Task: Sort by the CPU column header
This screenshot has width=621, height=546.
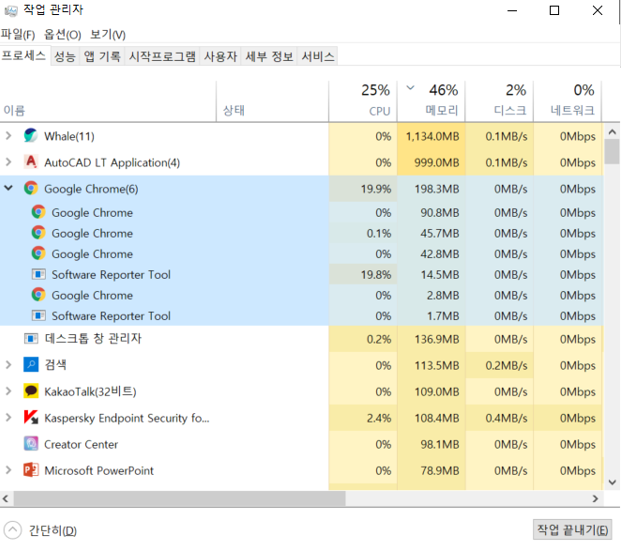Action: coord(363,101)
